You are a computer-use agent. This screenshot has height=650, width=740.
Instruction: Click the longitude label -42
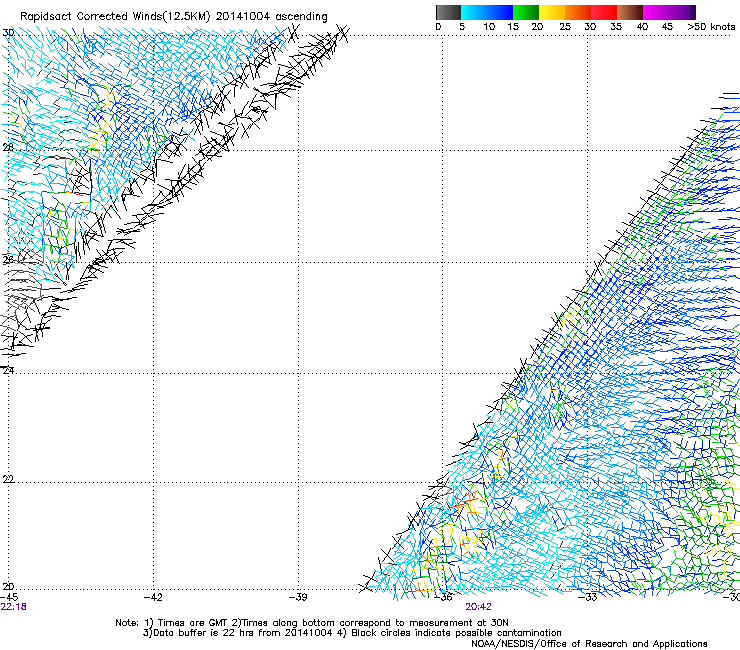(153, 597)
